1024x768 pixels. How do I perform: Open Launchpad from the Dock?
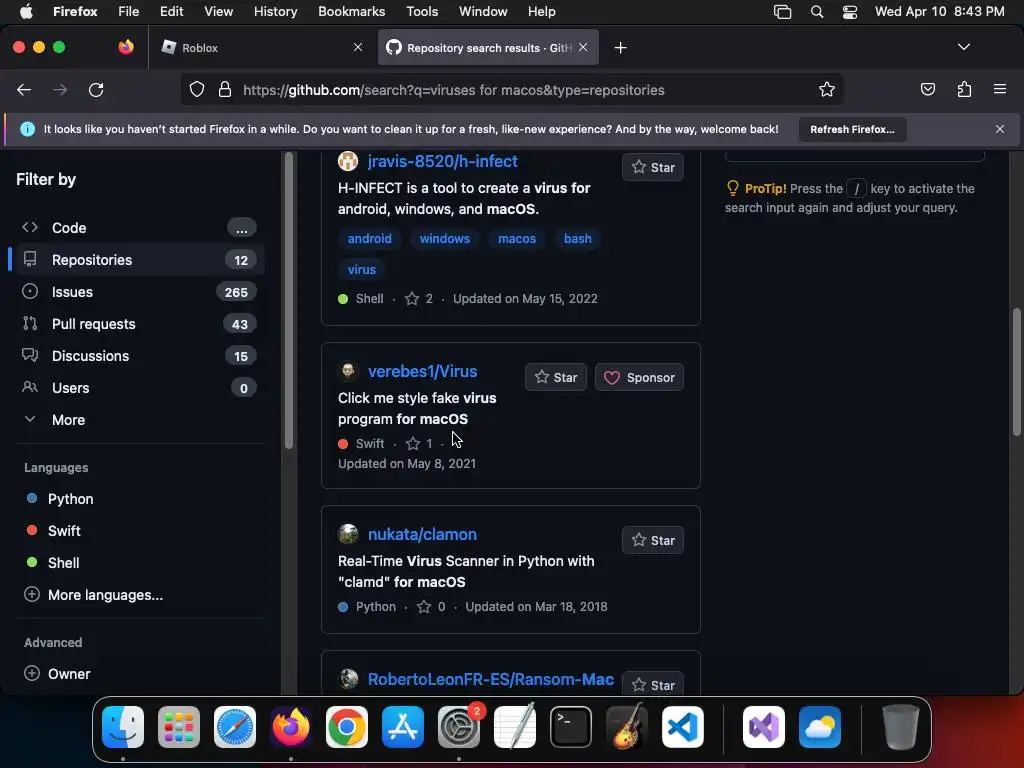179,727
